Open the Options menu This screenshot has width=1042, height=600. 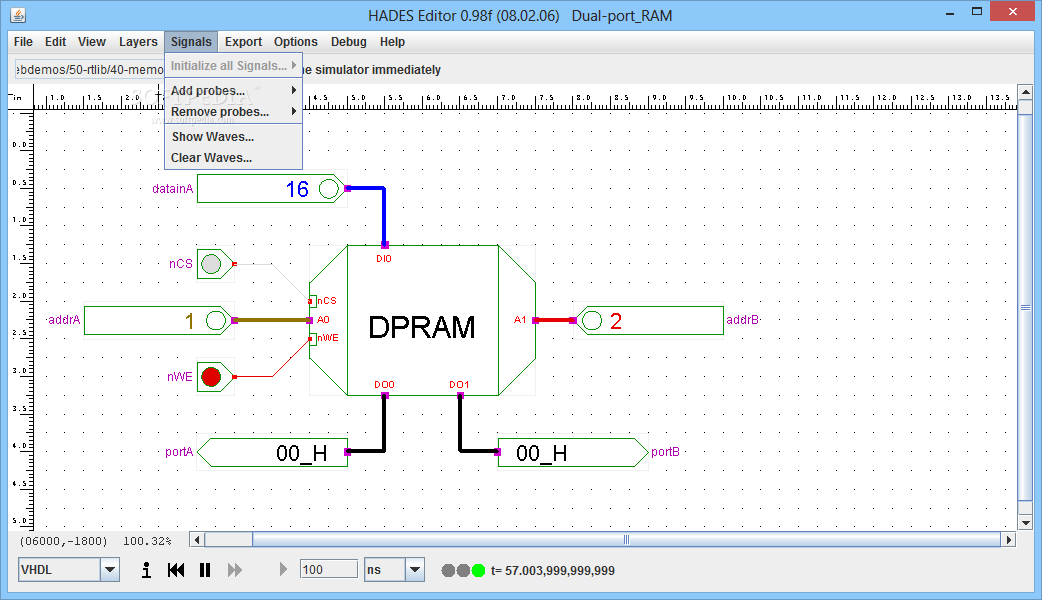coord(296,42)
